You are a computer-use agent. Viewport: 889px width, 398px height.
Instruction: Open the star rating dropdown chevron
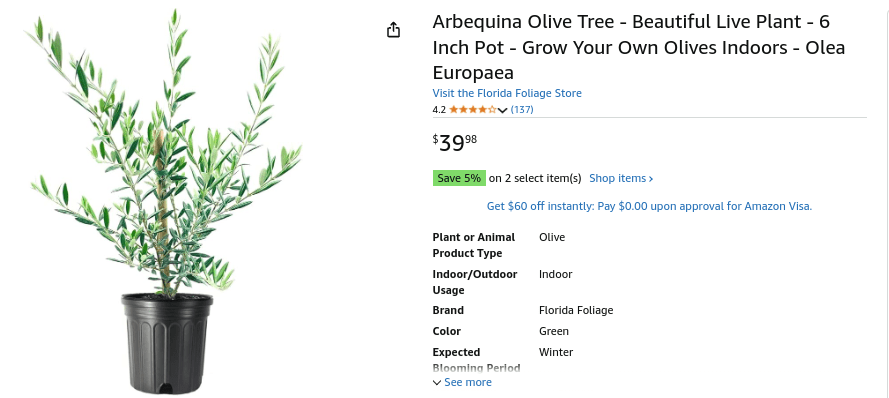click(502, 110)
